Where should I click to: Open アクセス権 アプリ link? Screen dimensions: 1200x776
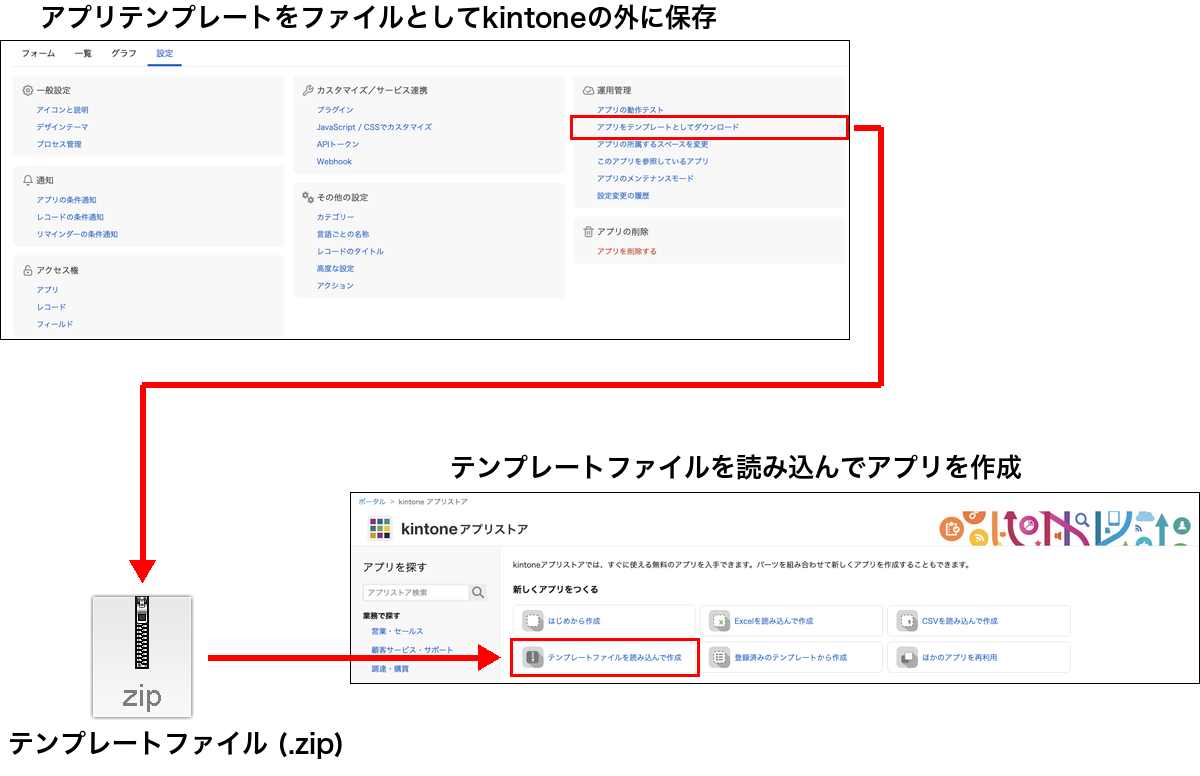coord(47,290)
